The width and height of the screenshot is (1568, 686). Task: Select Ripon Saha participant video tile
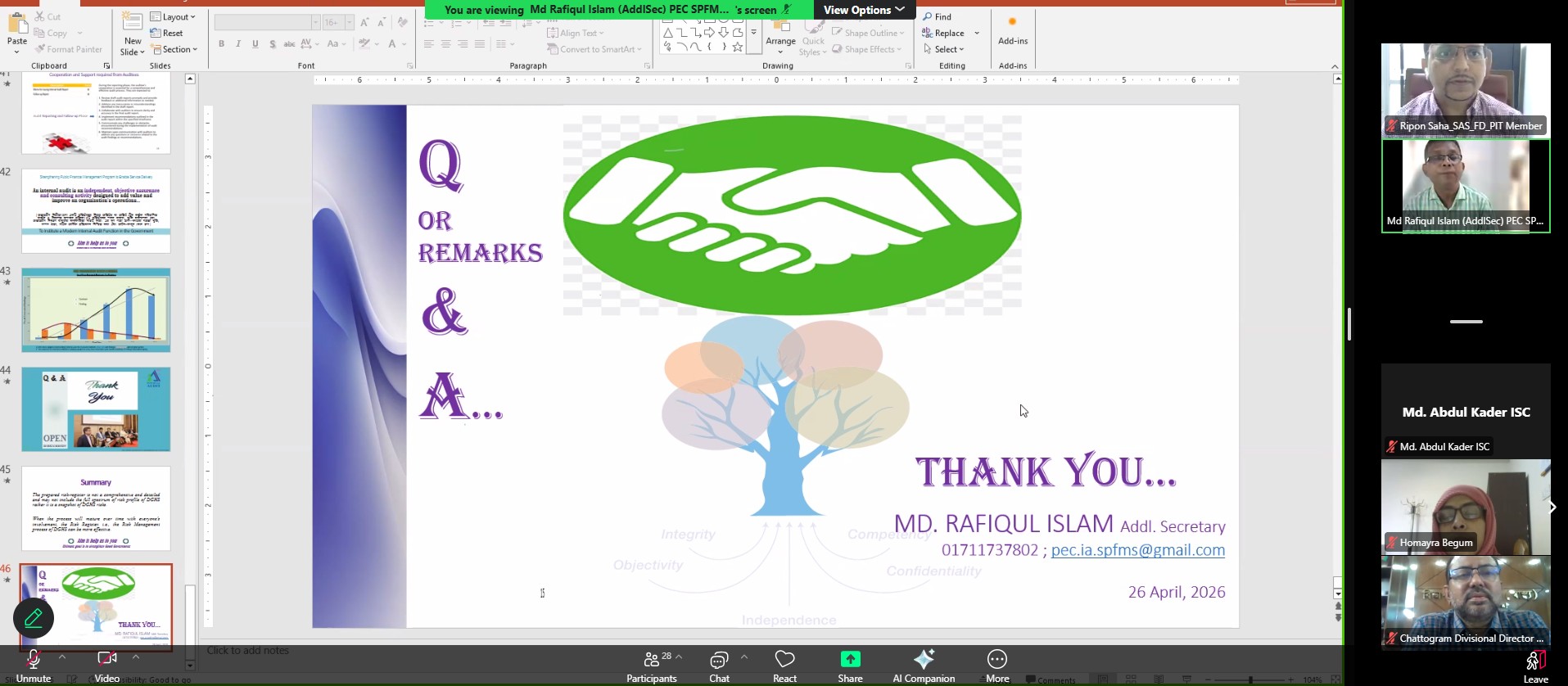tap(1466, 89)
